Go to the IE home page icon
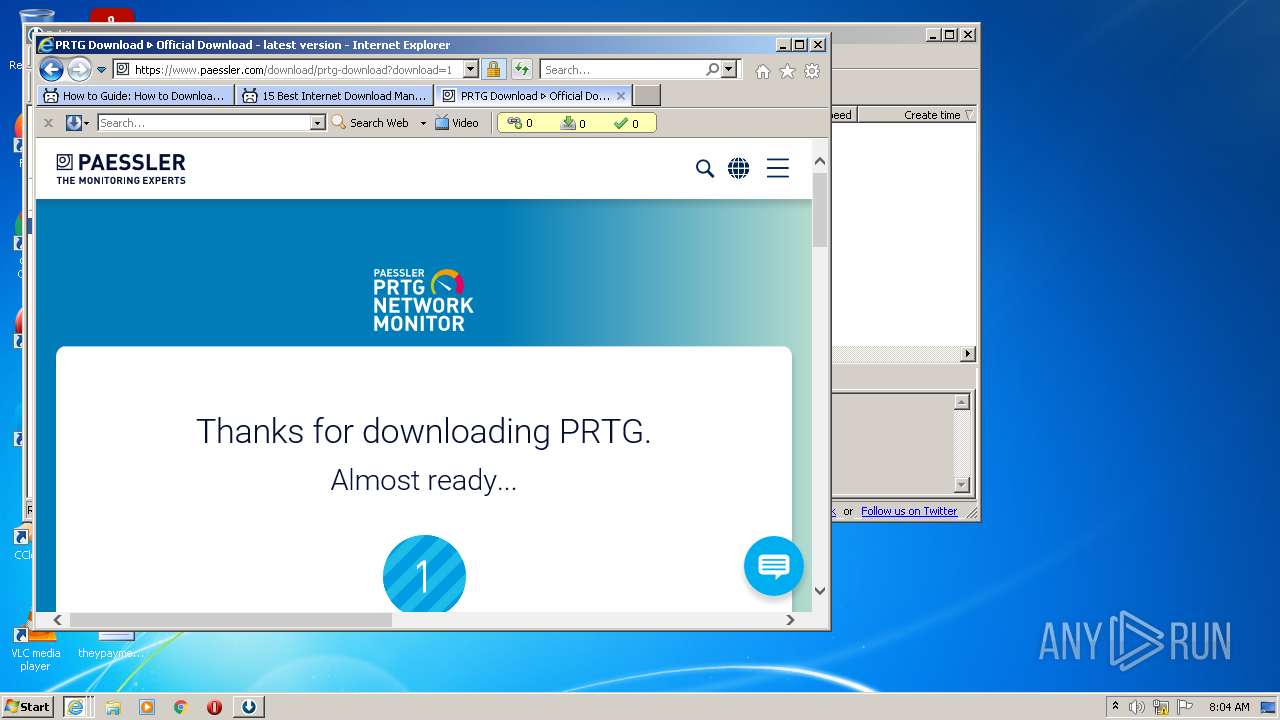 click(x=763, y=71)
